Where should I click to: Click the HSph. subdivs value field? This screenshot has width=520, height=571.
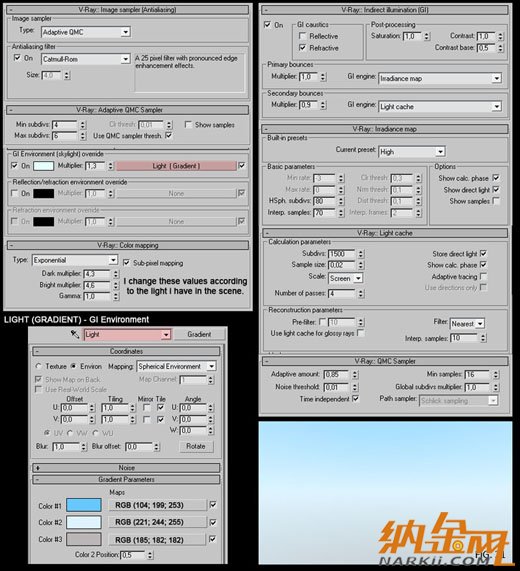pyautogui.click(x=324, y=201)
